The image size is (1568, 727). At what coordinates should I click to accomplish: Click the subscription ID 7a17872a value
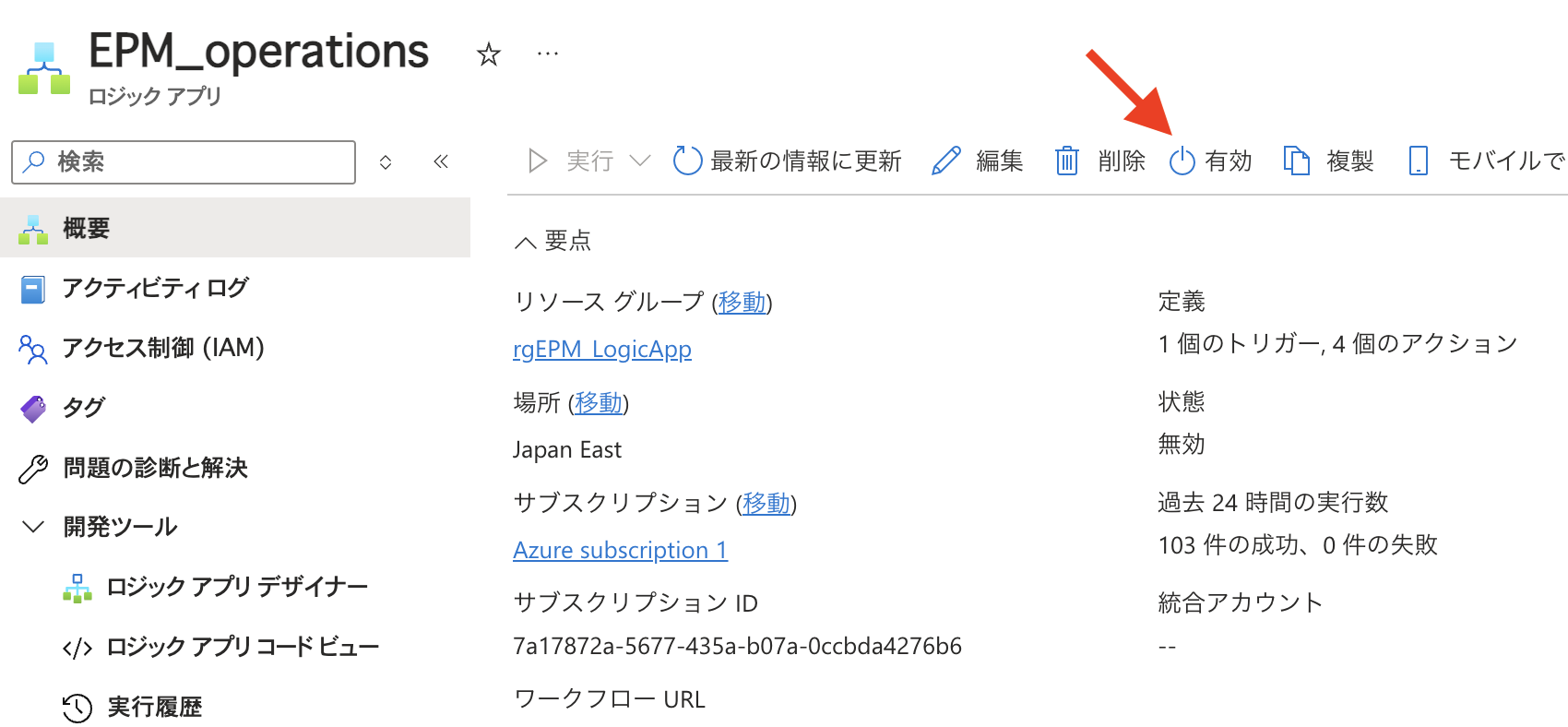tap(737, 646)
